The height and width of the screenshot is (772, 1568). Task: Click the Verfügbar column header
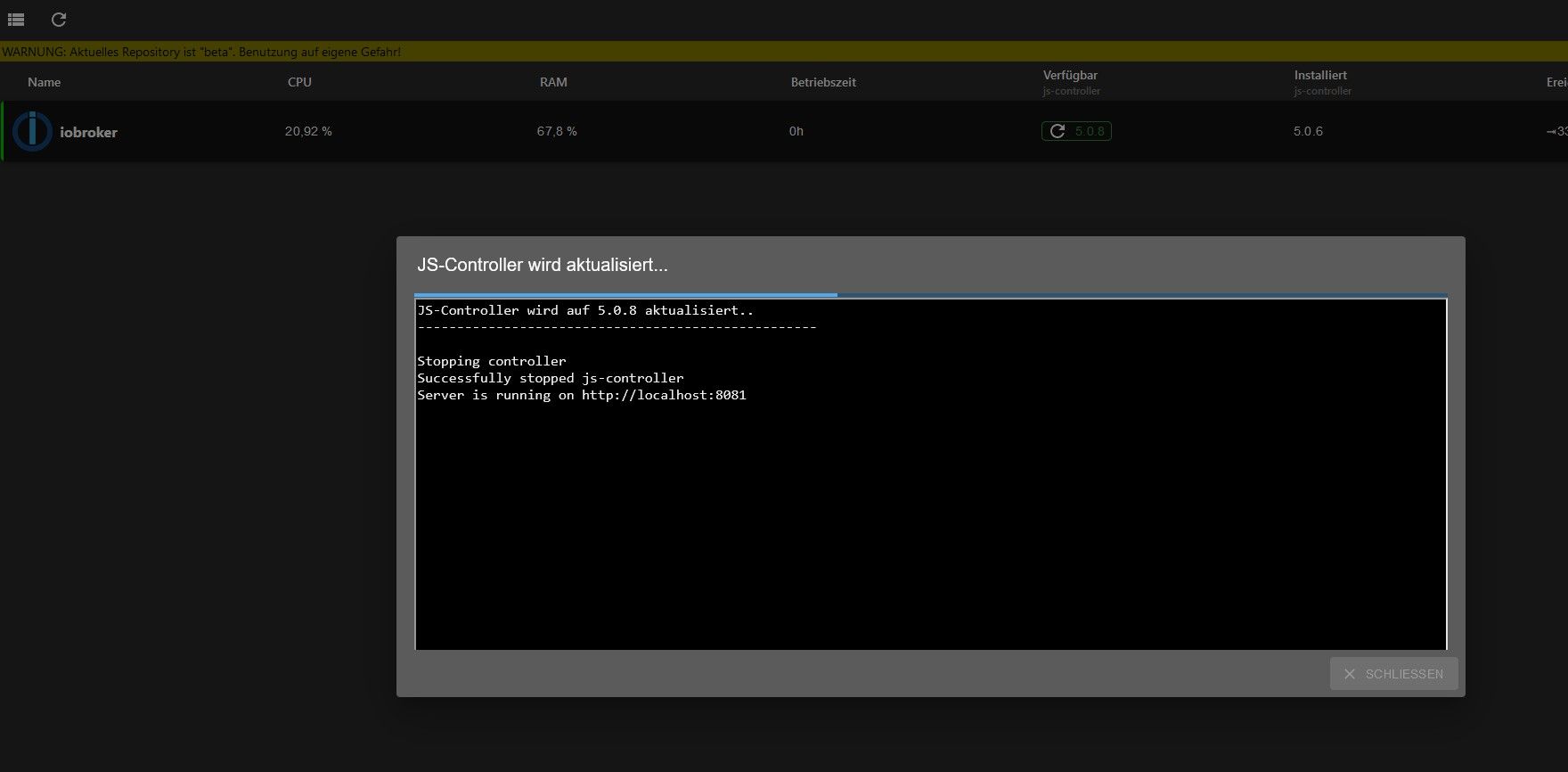point(1071,75)
